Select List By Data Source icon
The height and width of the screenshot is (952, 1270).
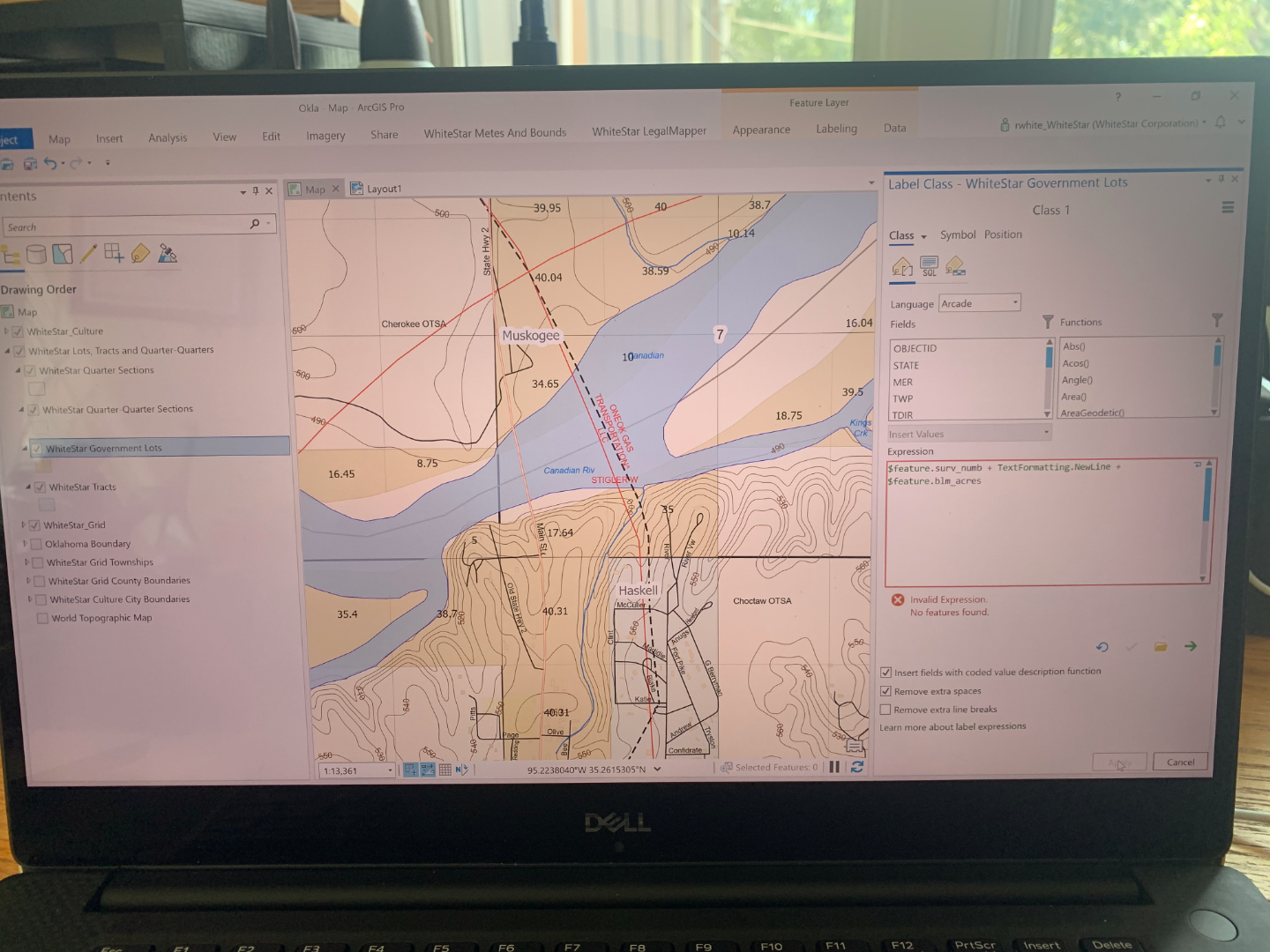(x=36, y=255)
